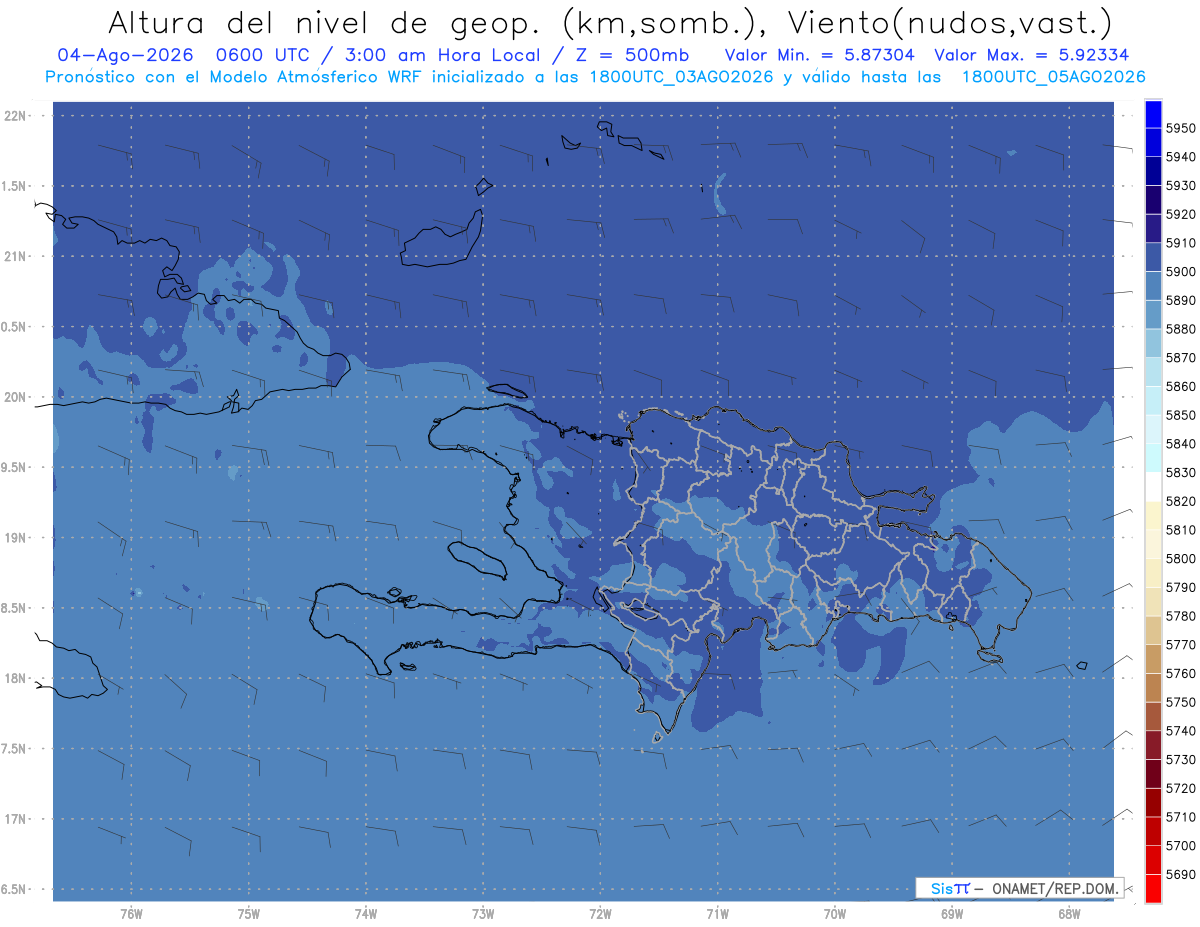The height and width of the screenshot is (927, 1200).
Task: Click the "69W" longitude label
Action: click(952, 914)
